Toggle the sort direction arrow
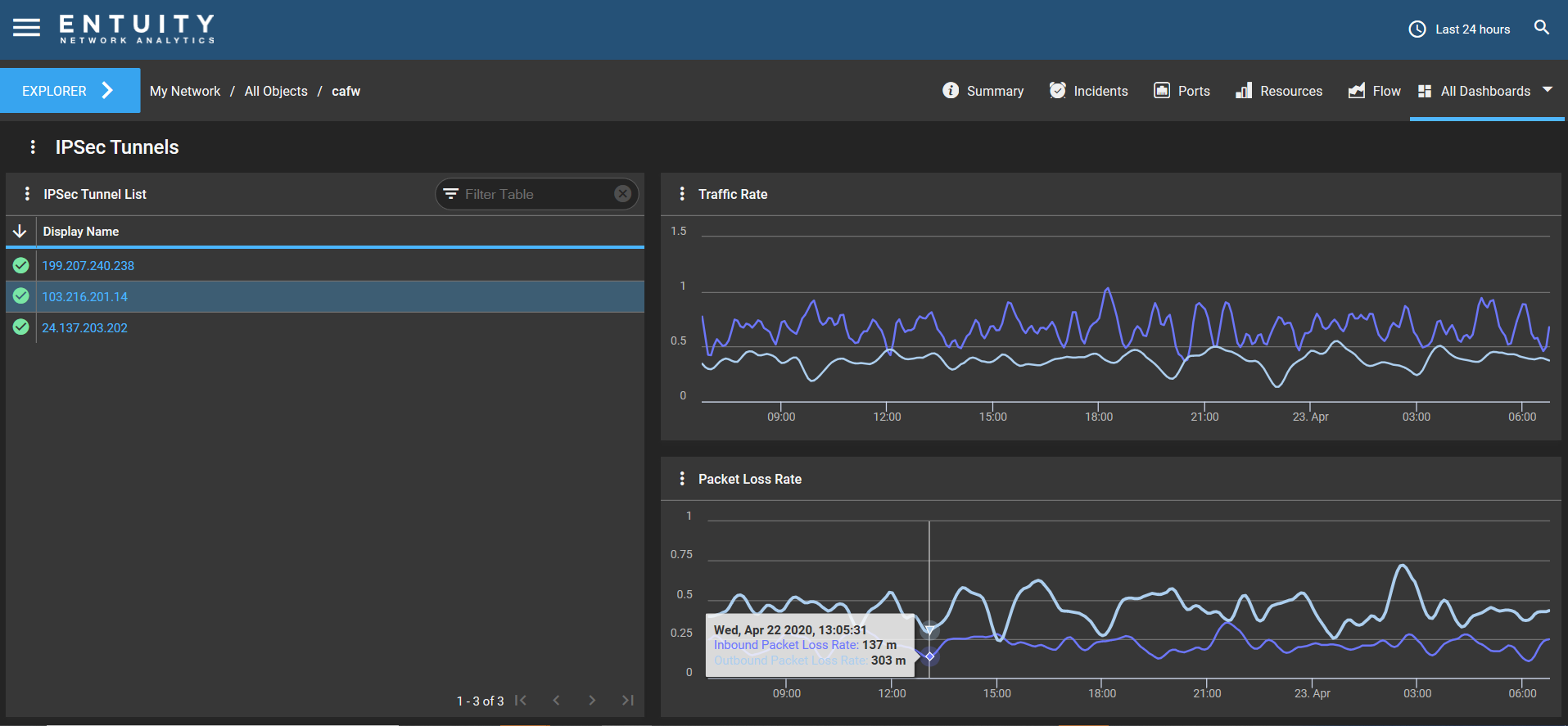This screenshot has width=1568, height=726. point(20,232)
